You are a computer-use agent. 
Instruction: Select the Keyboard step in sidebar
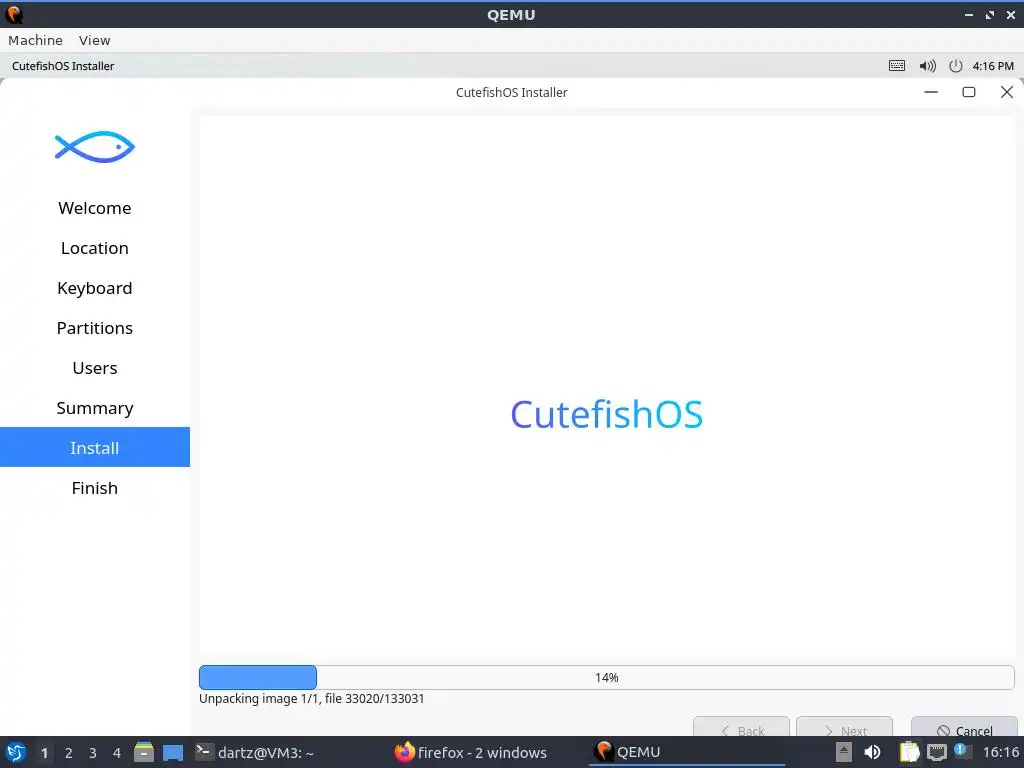[95, 288]
